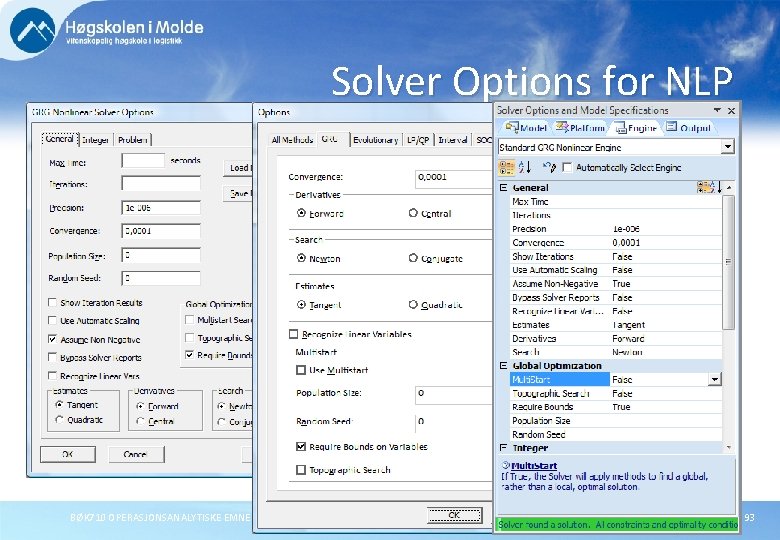Click Population Size field in Options dialog
The image size is (780, 540).
point(454,395)
